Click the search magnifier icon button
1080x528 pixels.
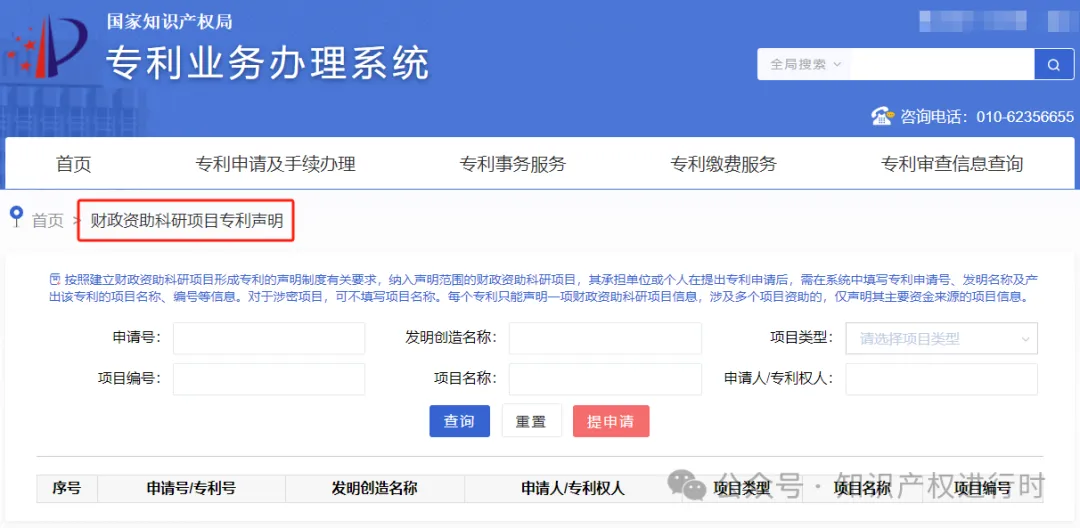1054,65
